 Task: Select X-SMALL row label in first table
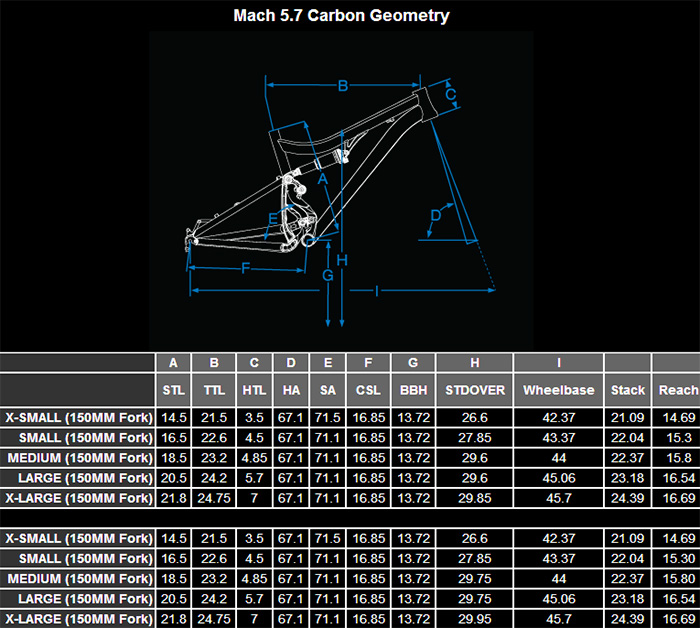tap(78, 417)
